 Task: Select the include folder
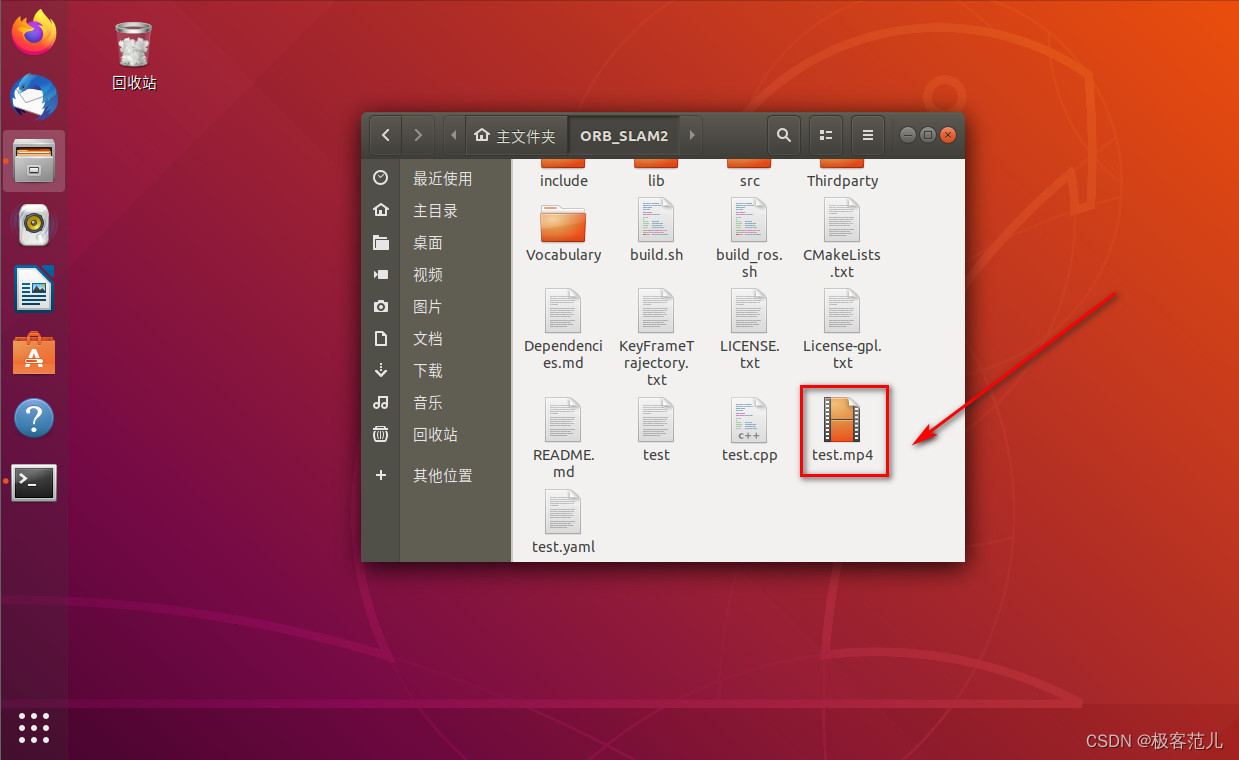point(563,173)
